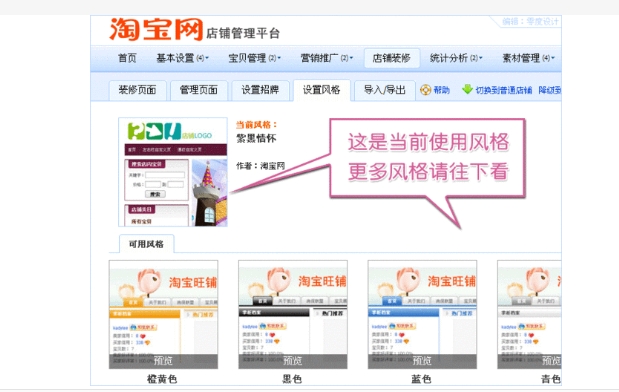The height and width of the screenshot is (392, 619).
Task: Click the 黑色 style label
Action: [292, 379]
